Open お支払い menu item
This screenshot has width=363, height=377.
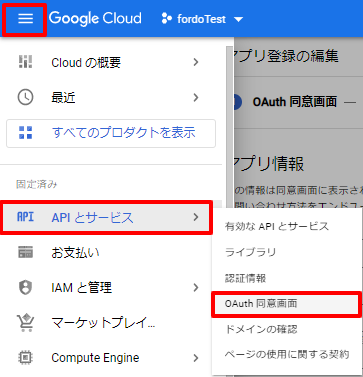tap(106, 253)
